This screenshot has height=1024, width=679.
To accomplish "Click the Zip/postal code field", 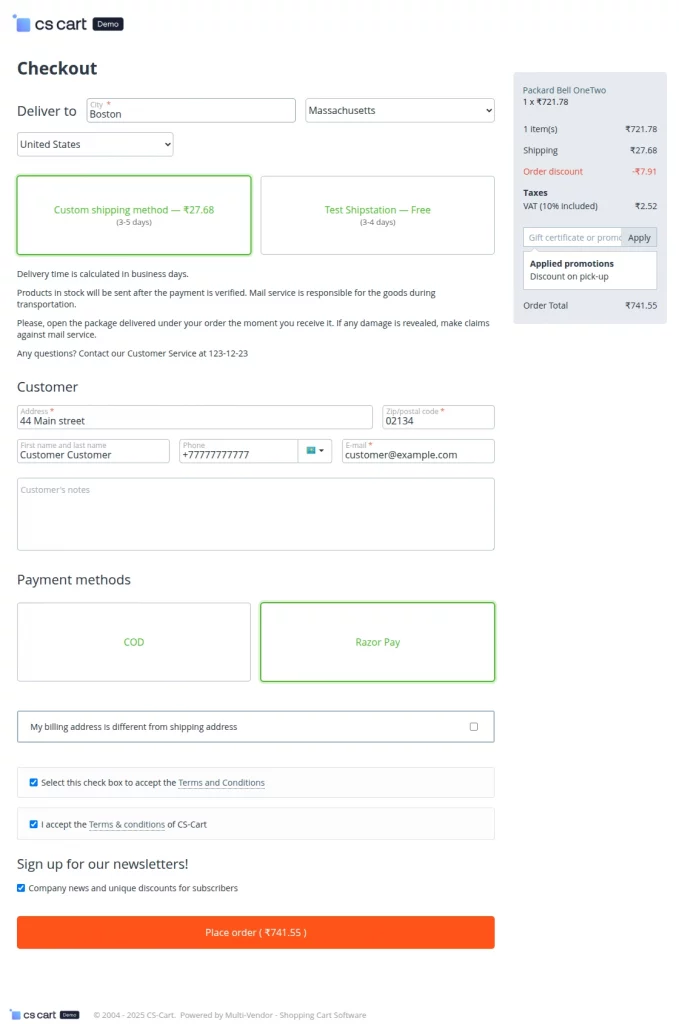I will pyautogui.click(x=438, y=421).
